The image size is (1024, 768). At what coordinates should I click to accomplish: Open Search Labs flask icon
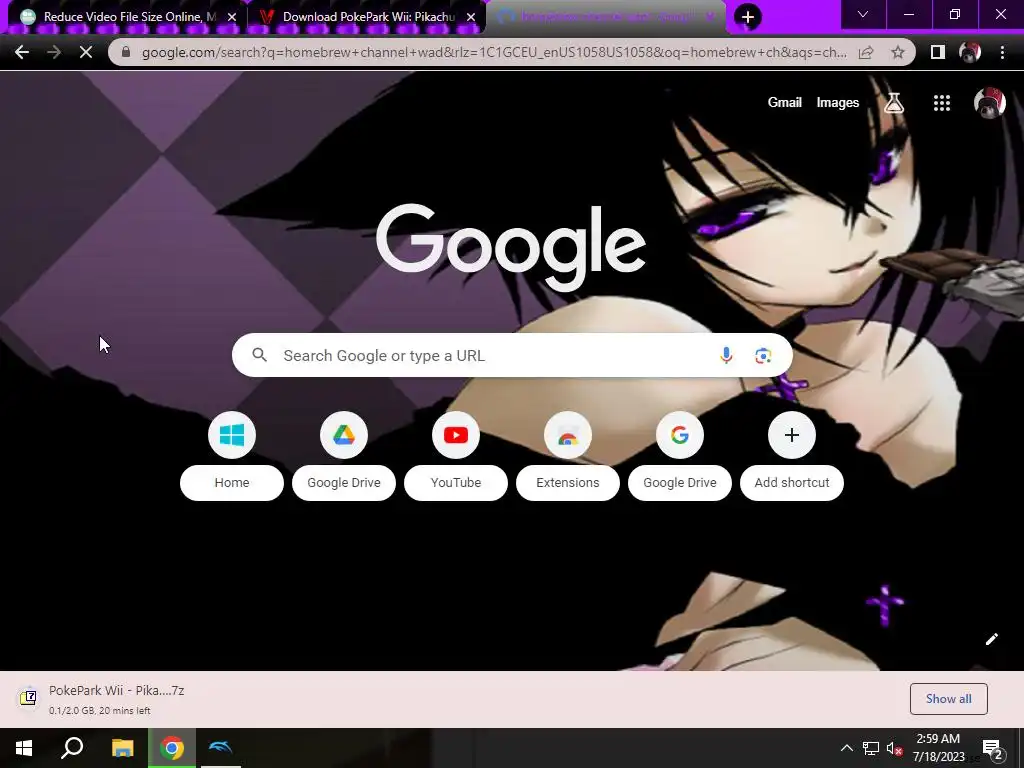pos(894,103)
